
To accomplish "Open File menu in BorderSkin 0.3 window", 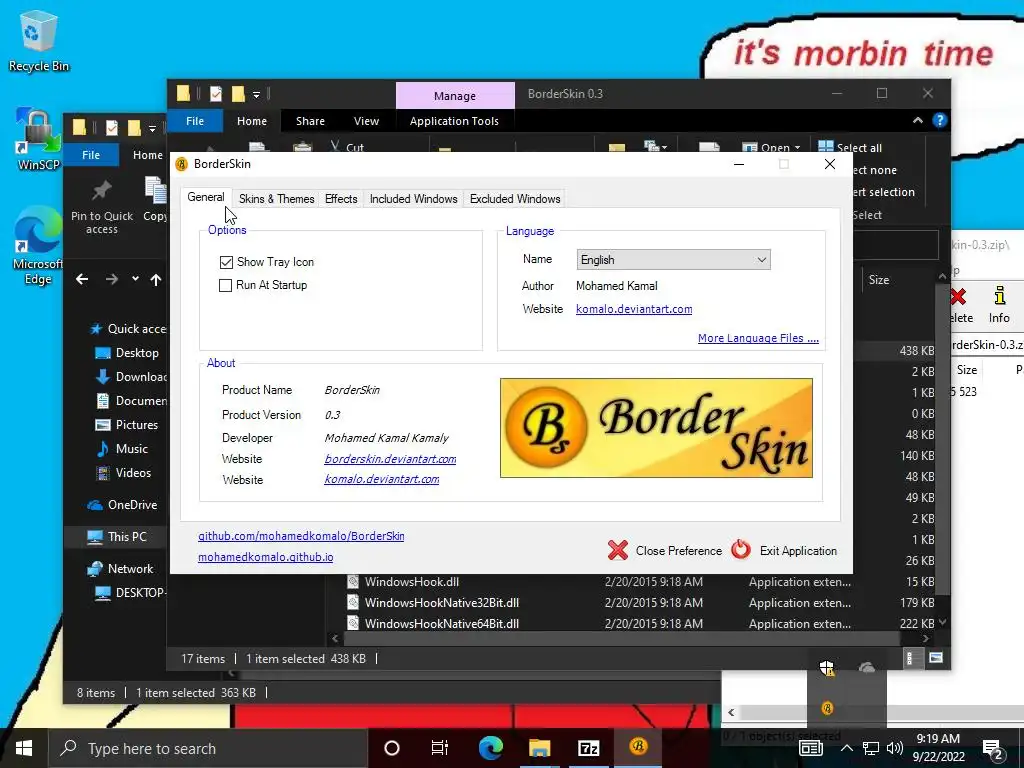I will tap(195, 121).
